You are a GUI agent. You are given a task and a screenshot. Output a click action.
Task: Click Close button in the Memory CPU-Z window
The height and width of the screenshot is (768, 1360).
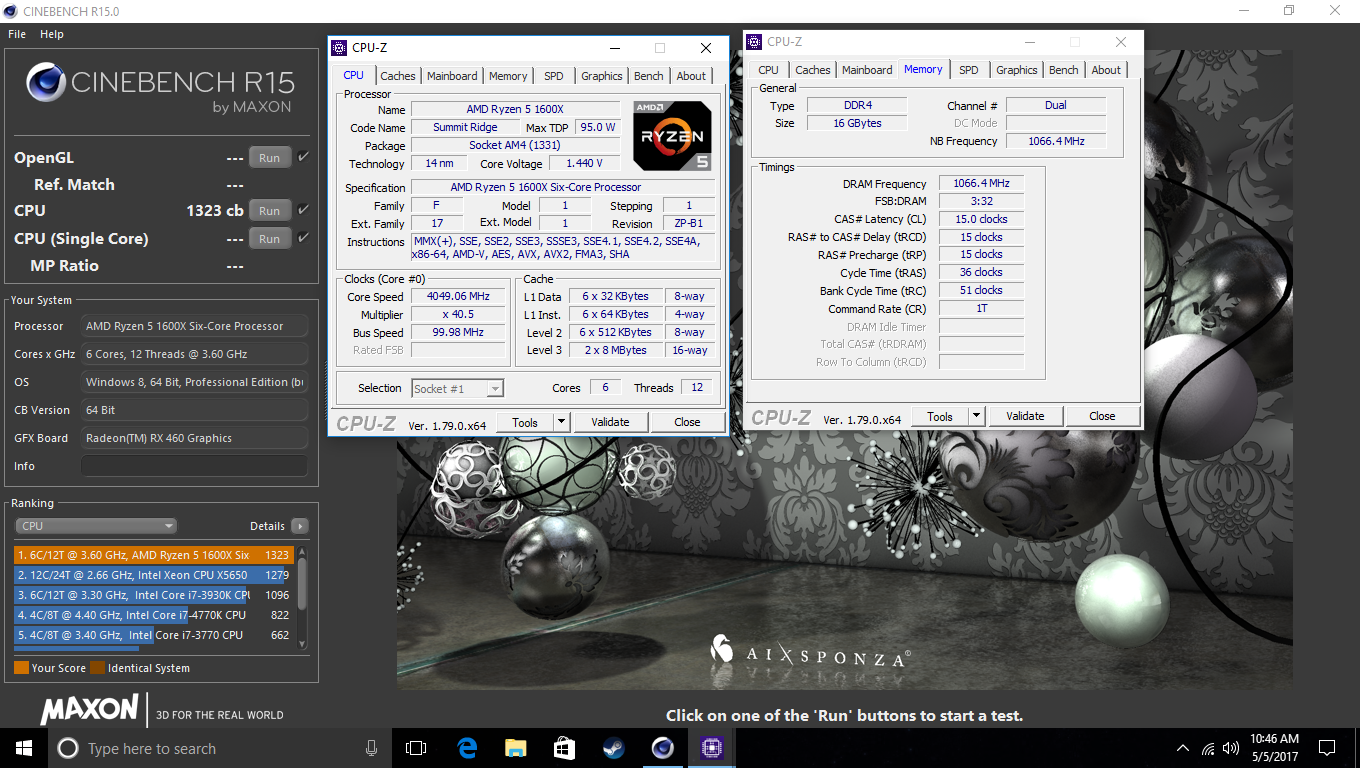pos(1102,417)
